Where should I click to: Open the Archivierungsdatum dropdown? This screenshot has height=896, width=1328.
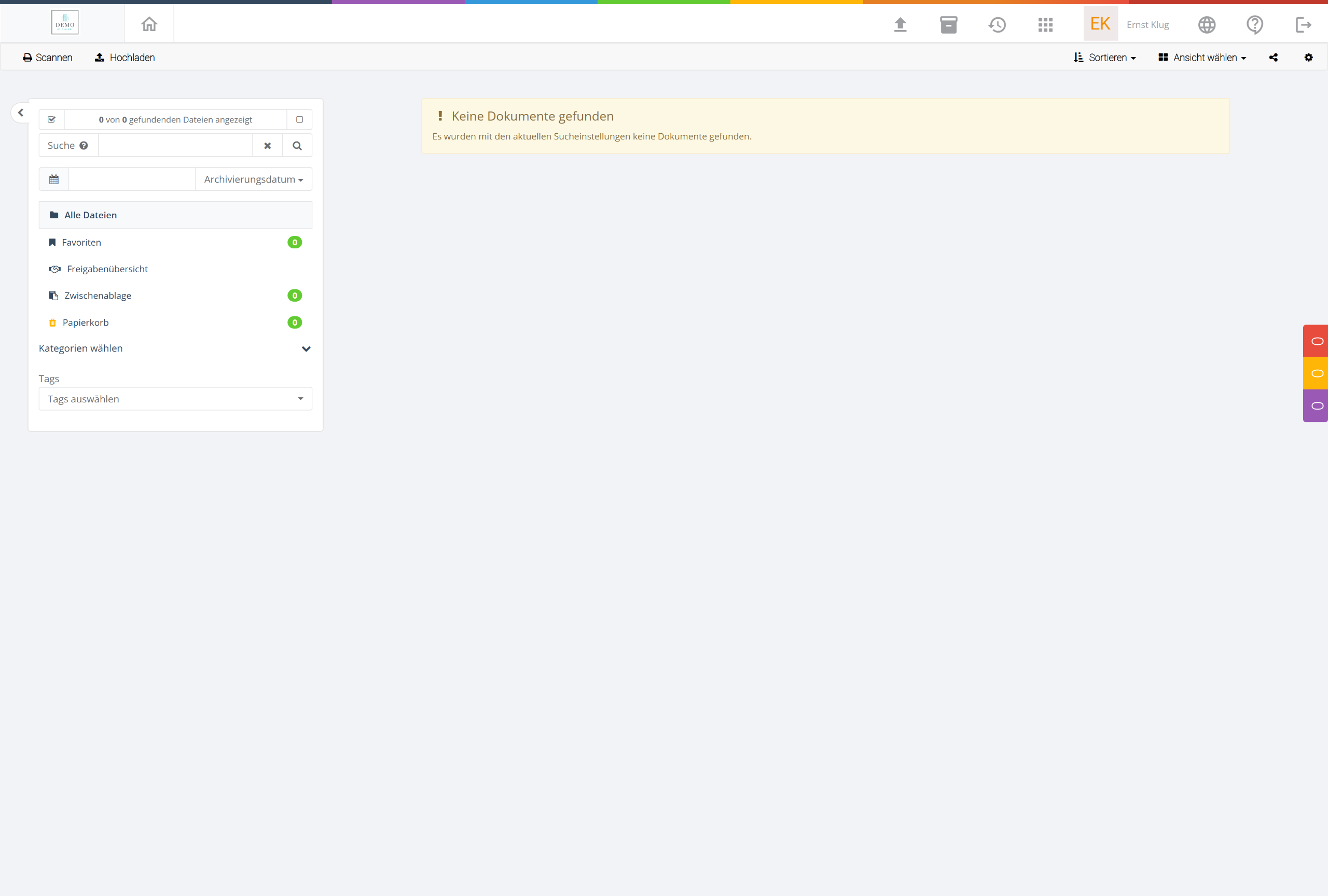(253, 179)
